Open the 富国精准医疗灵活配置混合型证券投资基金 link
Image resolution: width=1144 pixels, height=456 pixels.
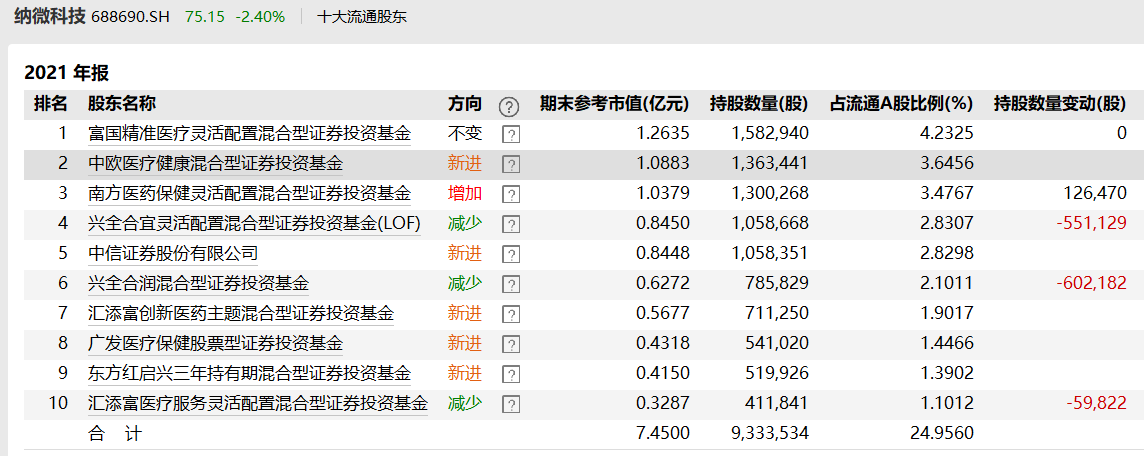[x=249, y=133]
